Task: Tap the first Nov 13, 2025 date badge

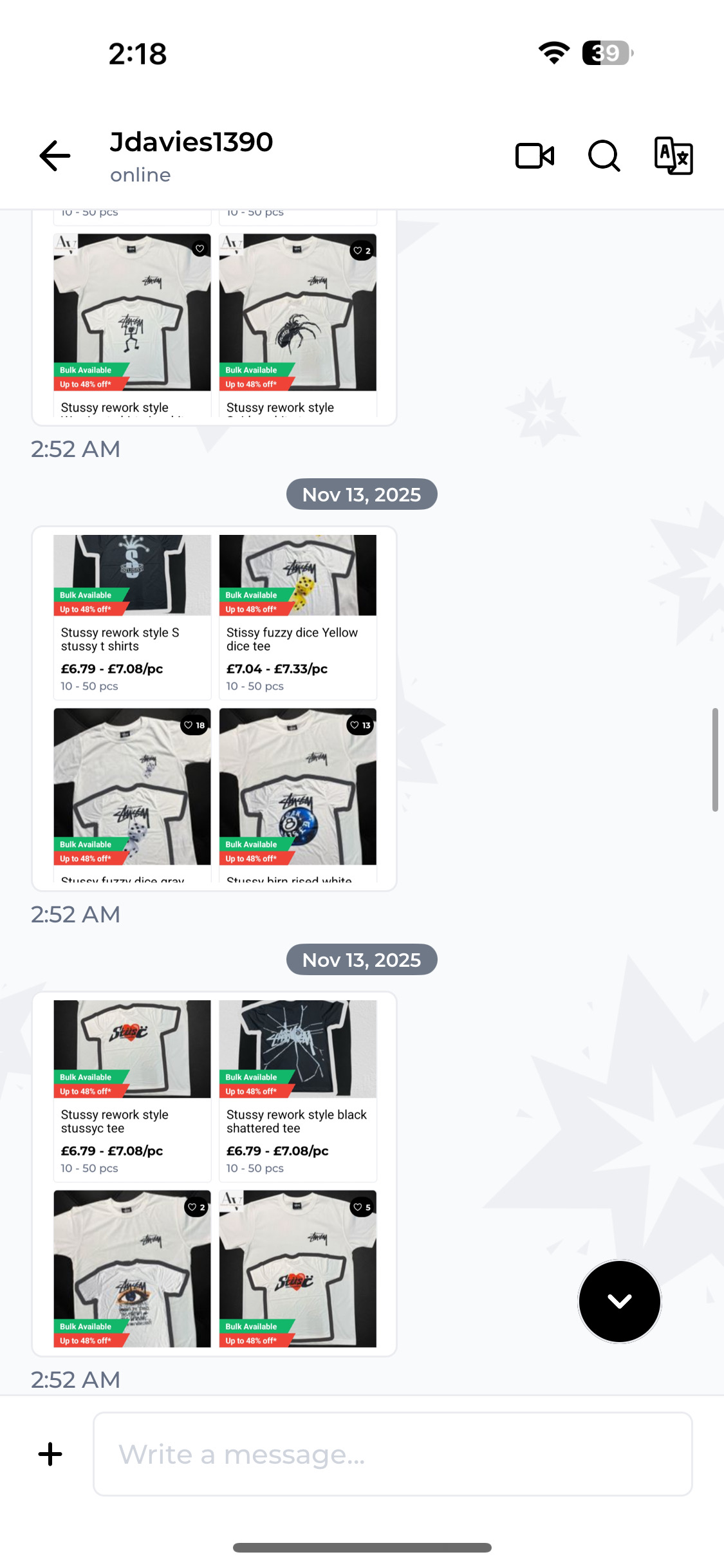Action: [x=362, y=494]
